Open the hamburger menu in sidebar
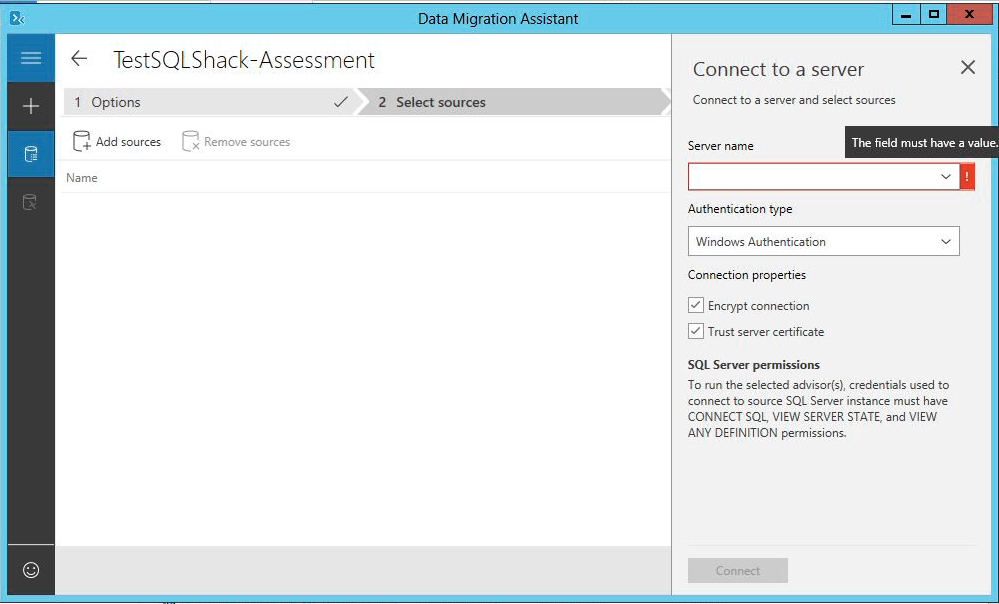The height and width of the screenshot is (604, 999). coord(31,58)
